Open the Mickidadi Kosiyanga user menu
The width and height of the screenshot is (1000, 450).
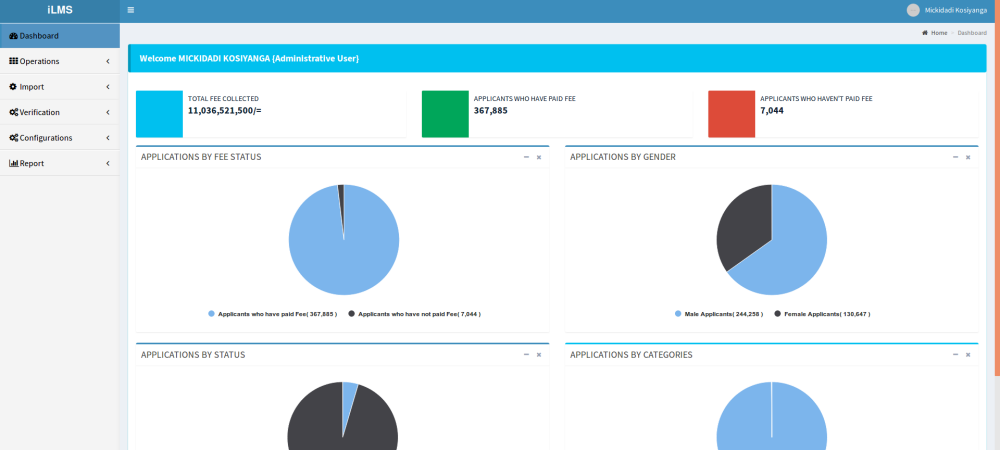[x=956, y=10]
